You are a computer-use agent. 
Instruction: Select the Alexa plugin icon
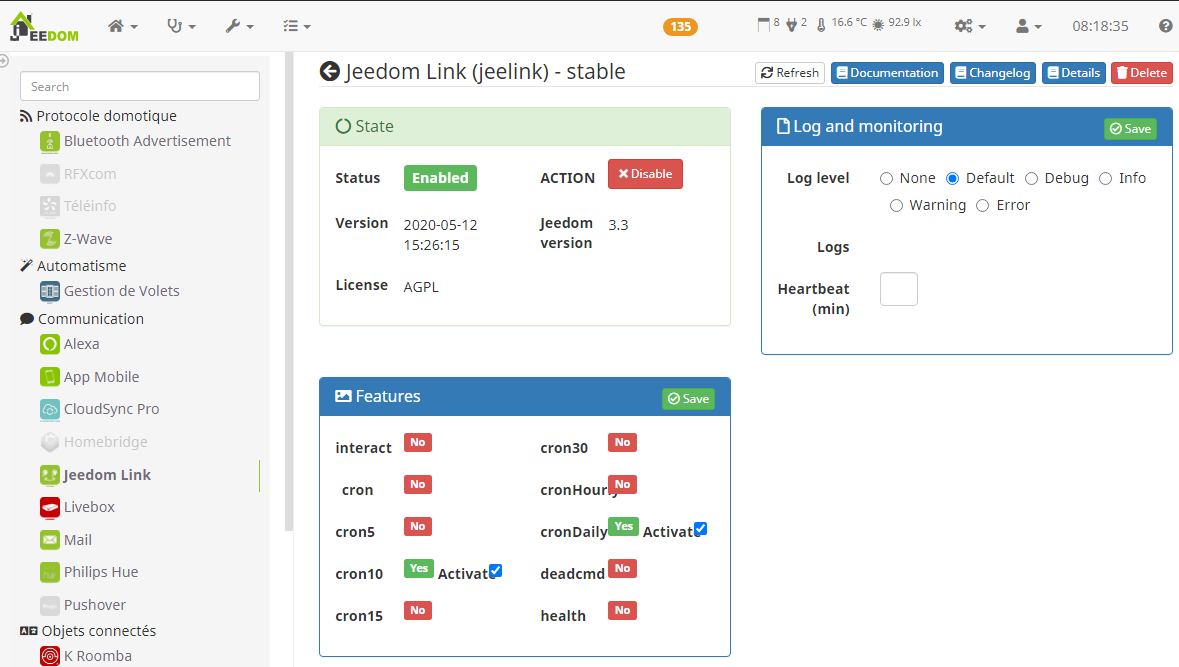[x=50, y=344]
